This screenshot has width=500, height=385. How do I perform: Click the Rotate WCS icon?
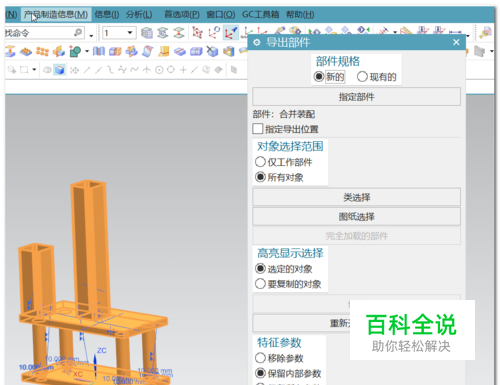click(x=214, y=33)
